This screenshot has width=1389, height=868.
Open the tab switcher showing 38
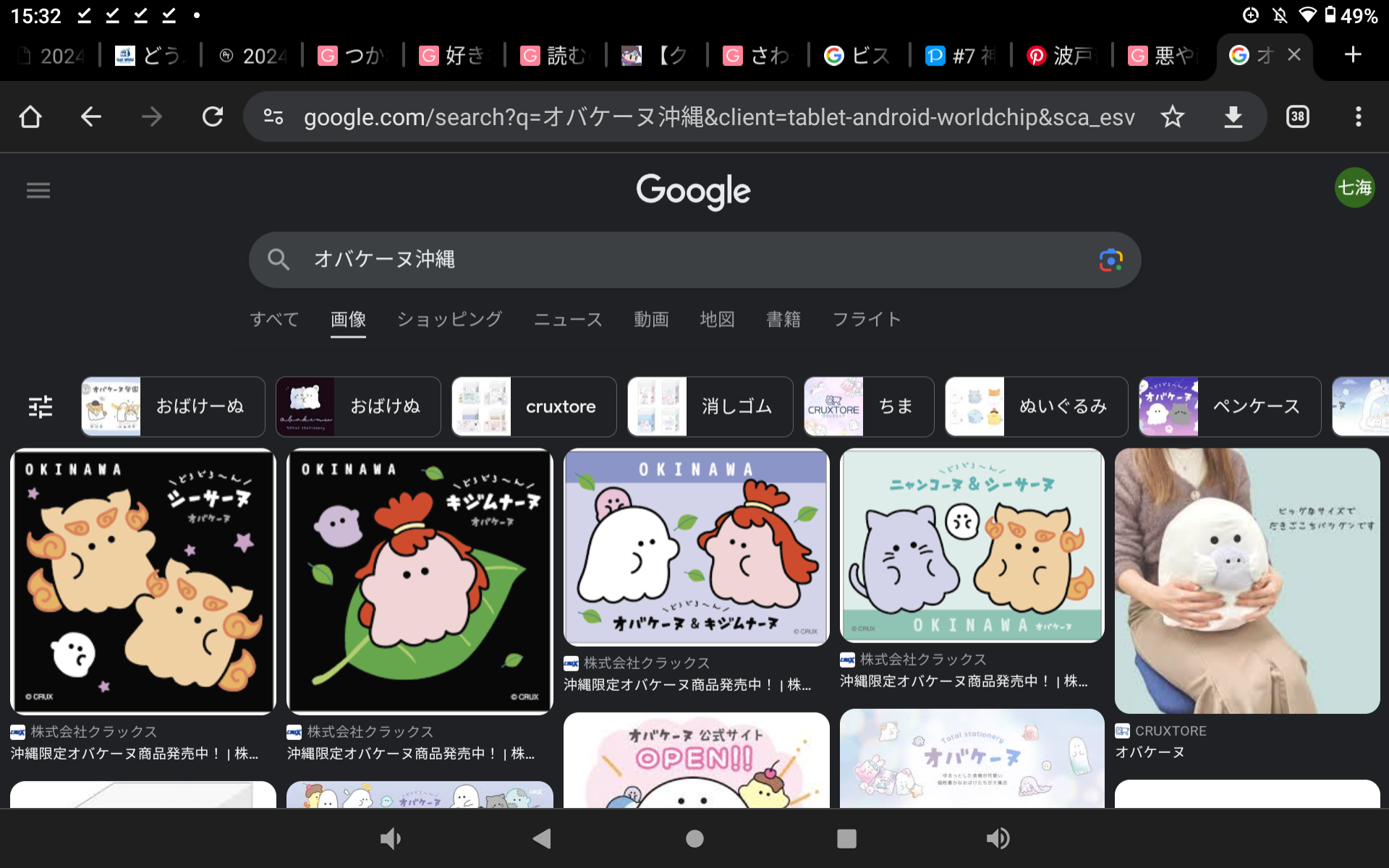coord(1297,116)
